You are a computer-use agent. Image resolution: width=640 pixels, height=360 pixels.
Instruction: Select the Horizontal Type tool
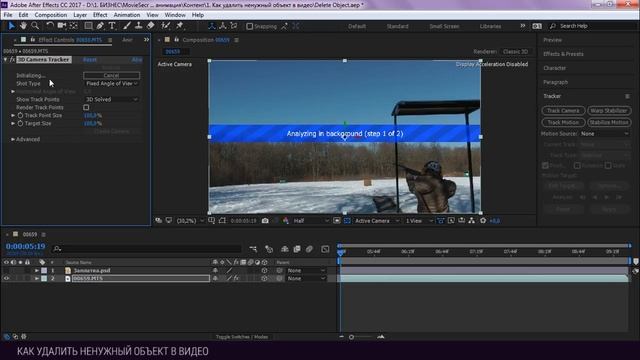(x=112, y=26)
